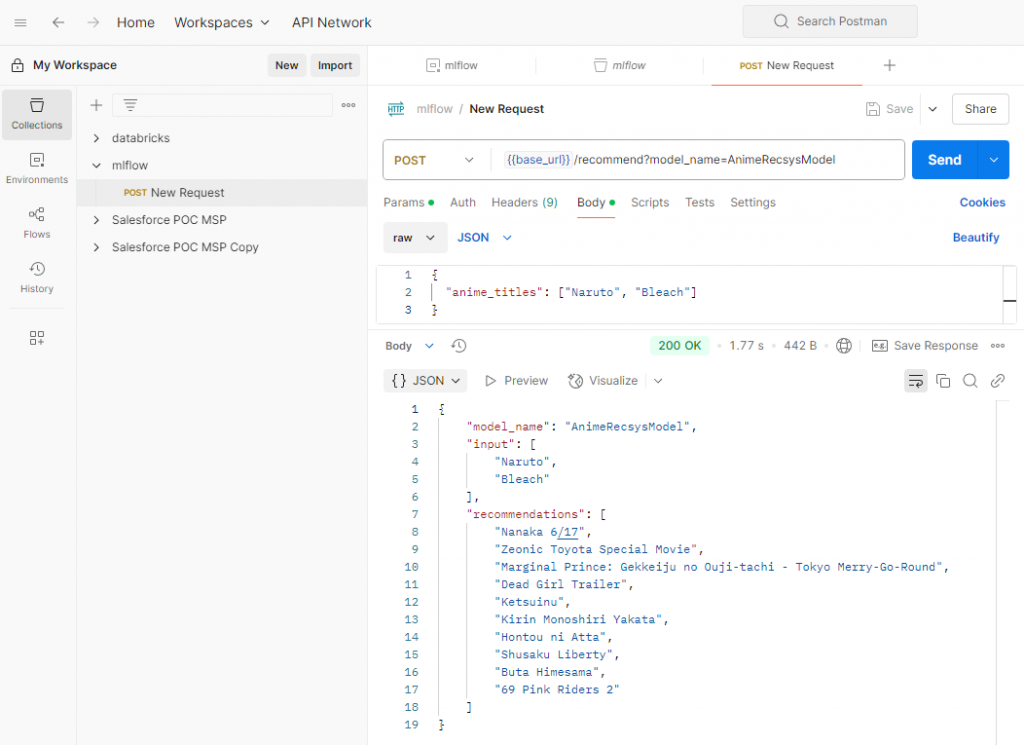
Task: Open the raw body type dropdown
Action: pos(415,238)
